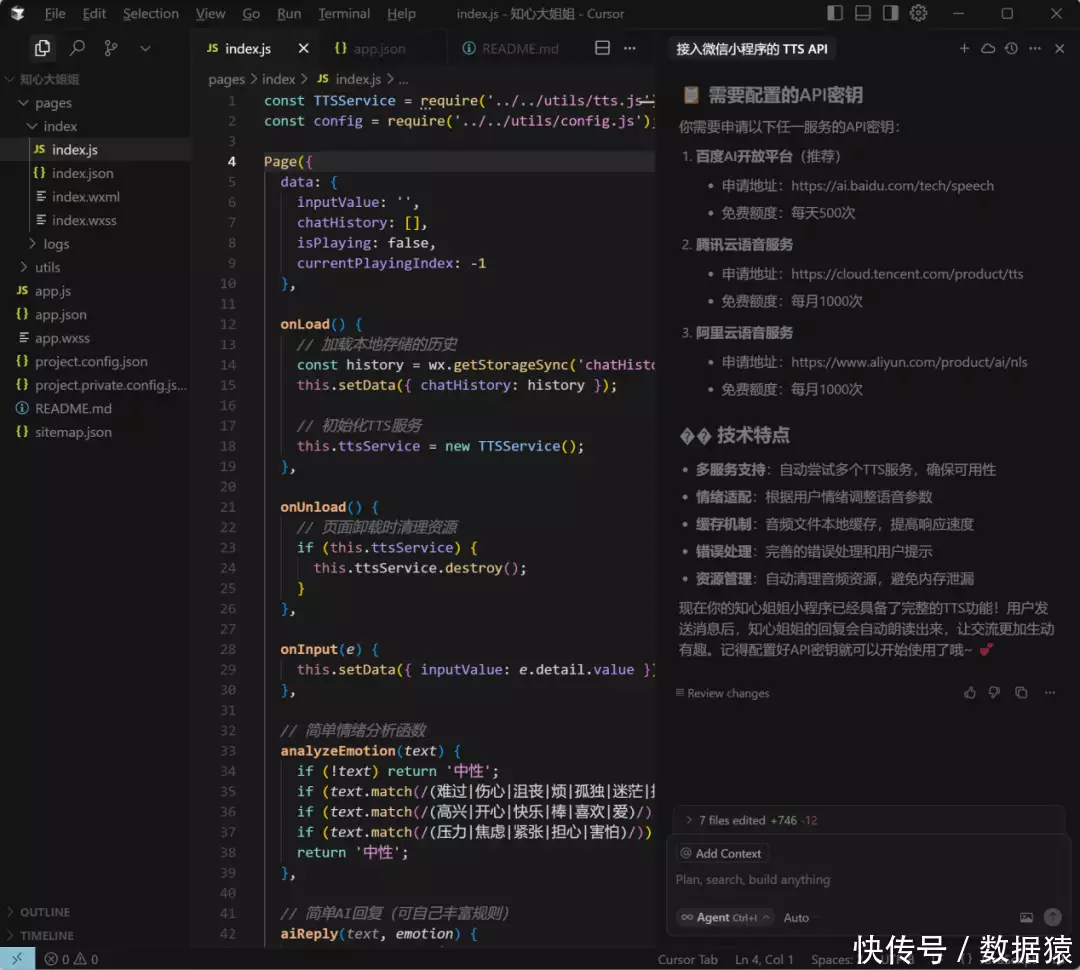Copy the AI response message
1080x970 pixels.
pyautogui.click(x=1021, y=693)
